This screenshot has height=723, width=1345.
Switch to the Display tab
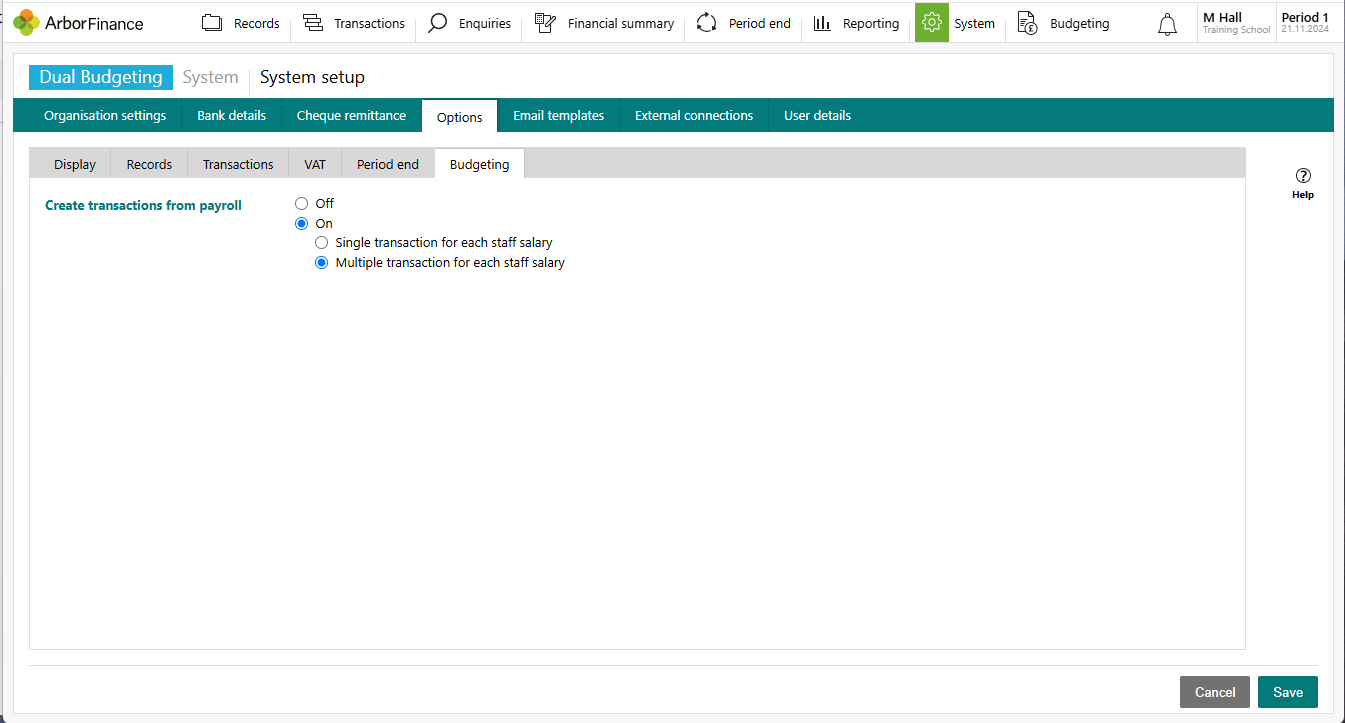[x=74, y=163]
